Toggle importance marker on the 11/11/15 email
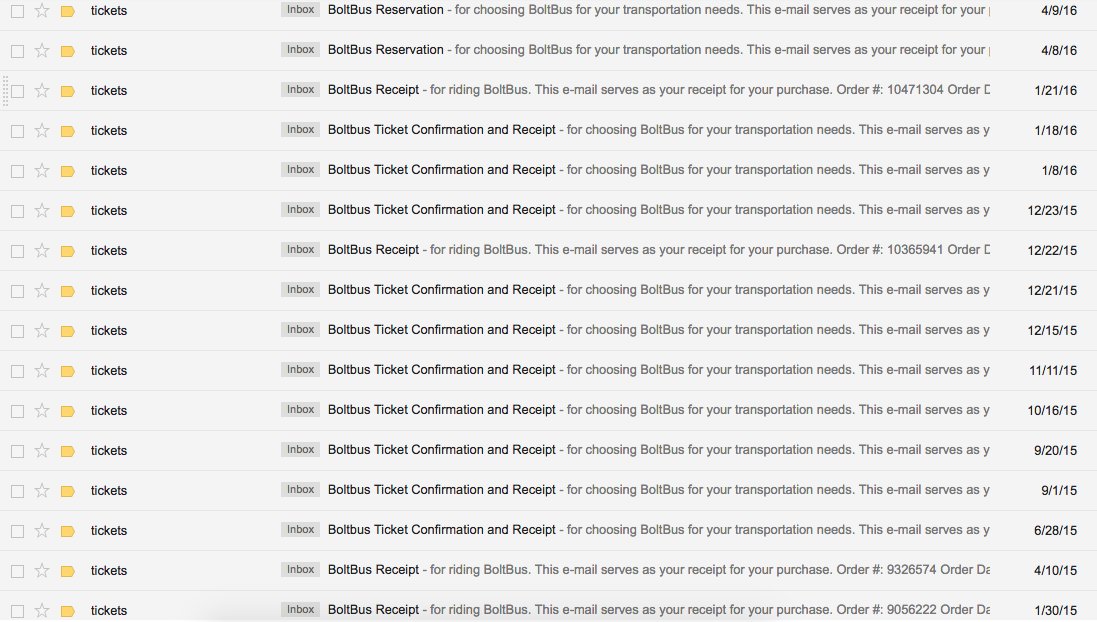 (x=68, y=371)
